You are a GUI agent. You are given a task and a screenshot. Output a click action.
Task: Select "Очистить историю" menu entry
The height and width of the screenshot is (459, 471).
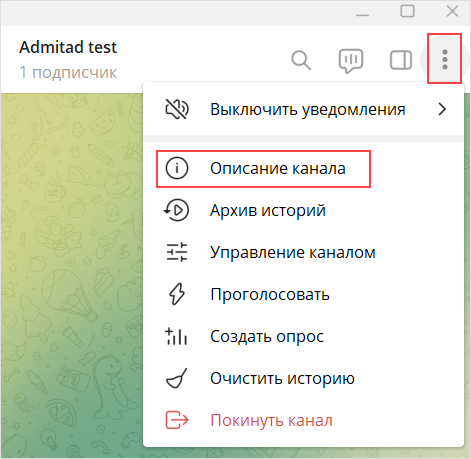click(303, 378)
